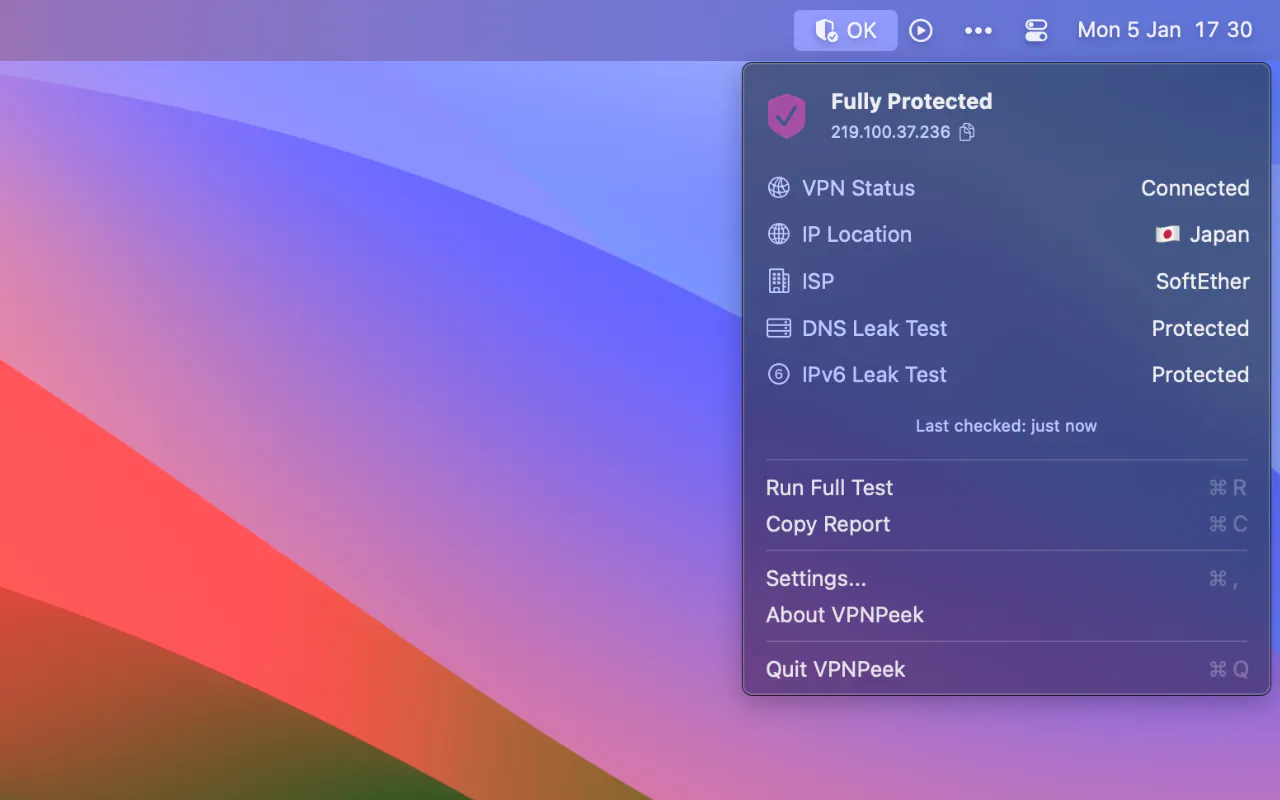Click the IP address 219.100.37.236

pos(891,131)
